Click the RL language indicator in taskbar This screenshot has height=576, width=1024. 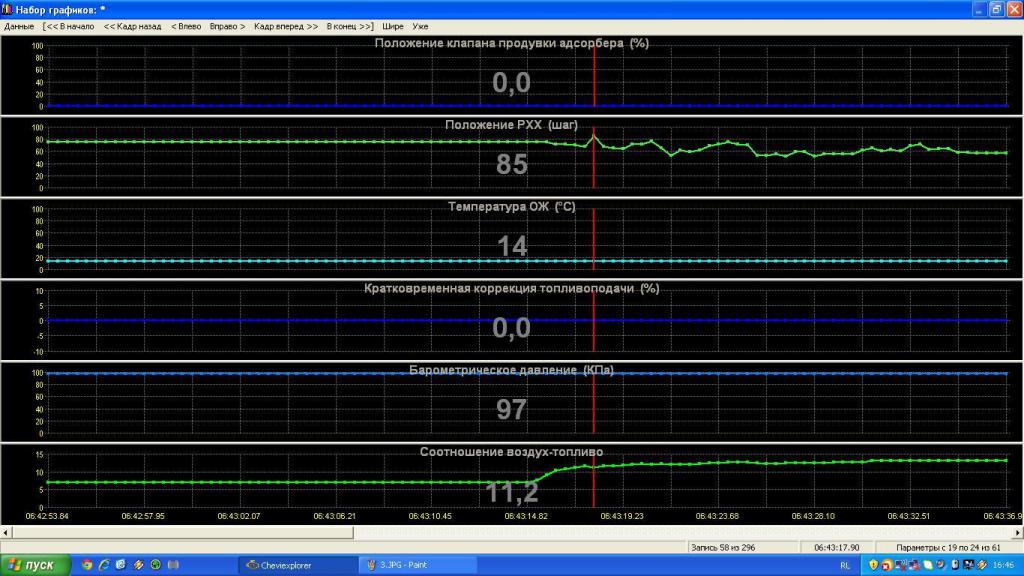[845, 565]
